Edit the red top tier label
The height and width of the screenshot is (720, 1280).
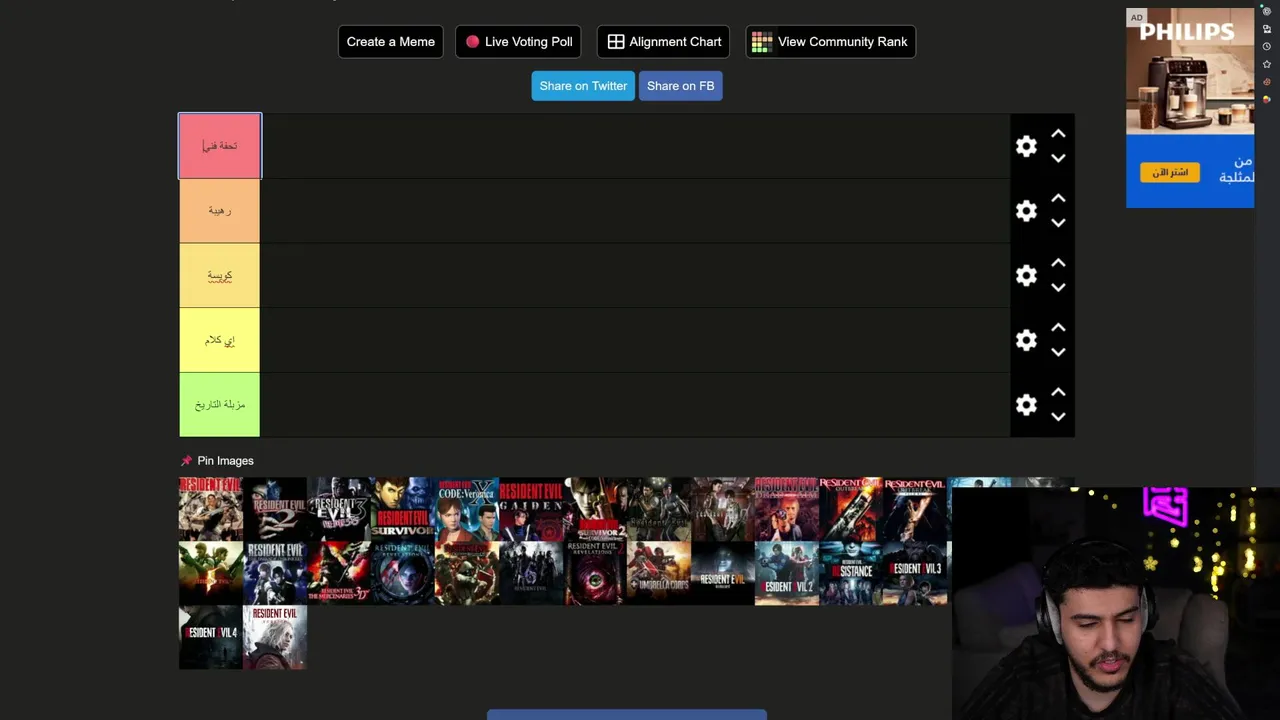220,146
